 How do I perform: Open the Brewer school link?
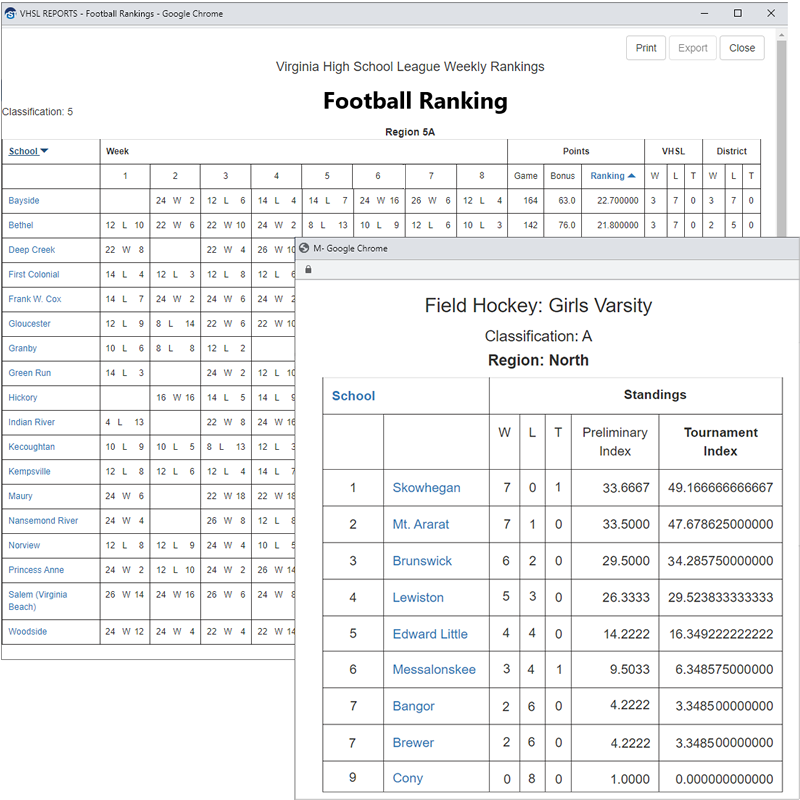[x=413, y=743]
